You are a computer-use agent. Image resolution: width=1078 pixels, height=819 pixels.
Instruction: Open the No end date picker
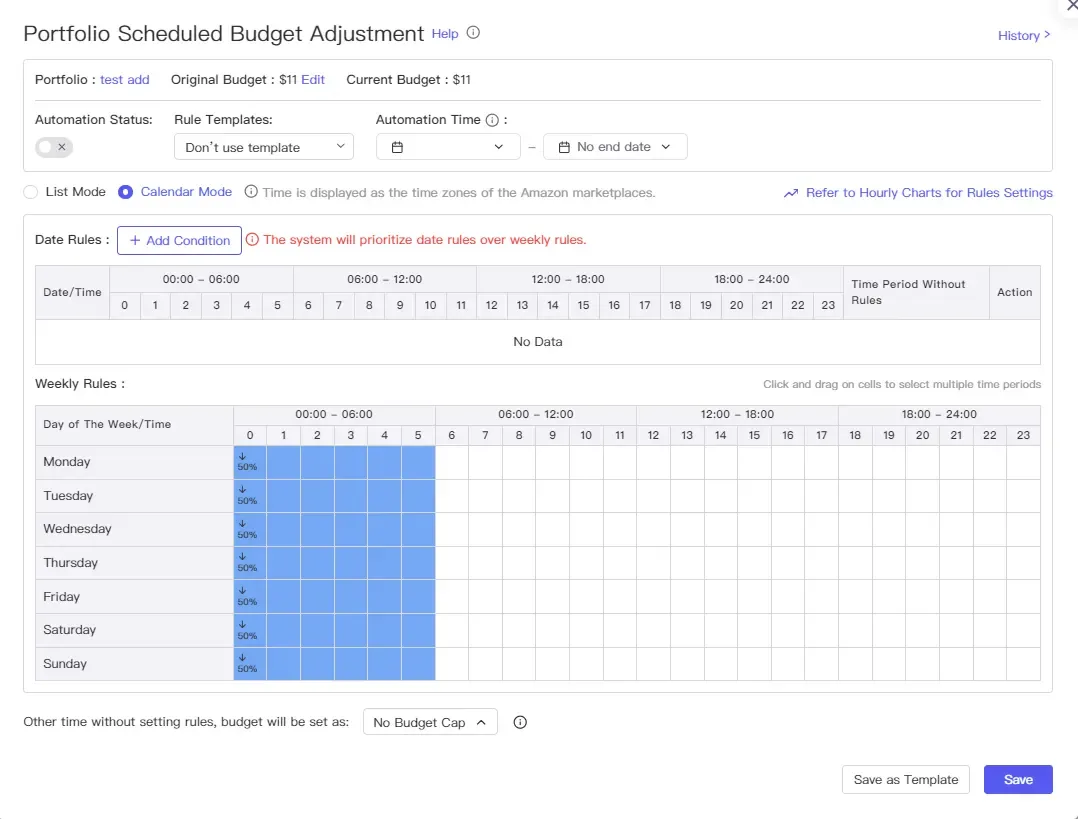coord(615,146)
